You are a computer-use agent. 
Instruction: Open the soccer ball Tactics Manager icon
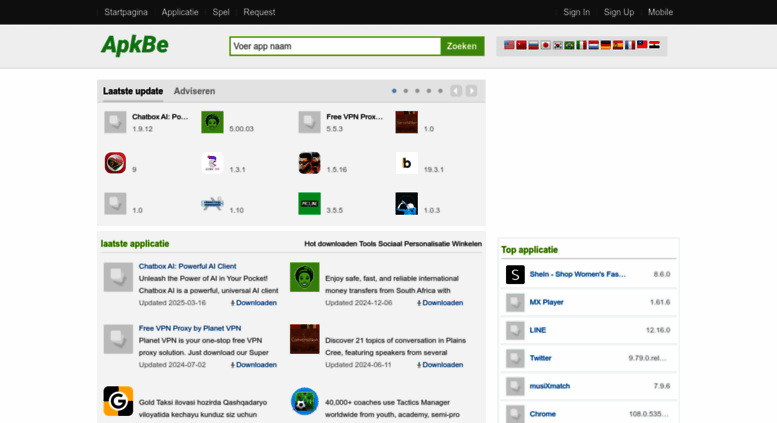click(x=304, y=401)
